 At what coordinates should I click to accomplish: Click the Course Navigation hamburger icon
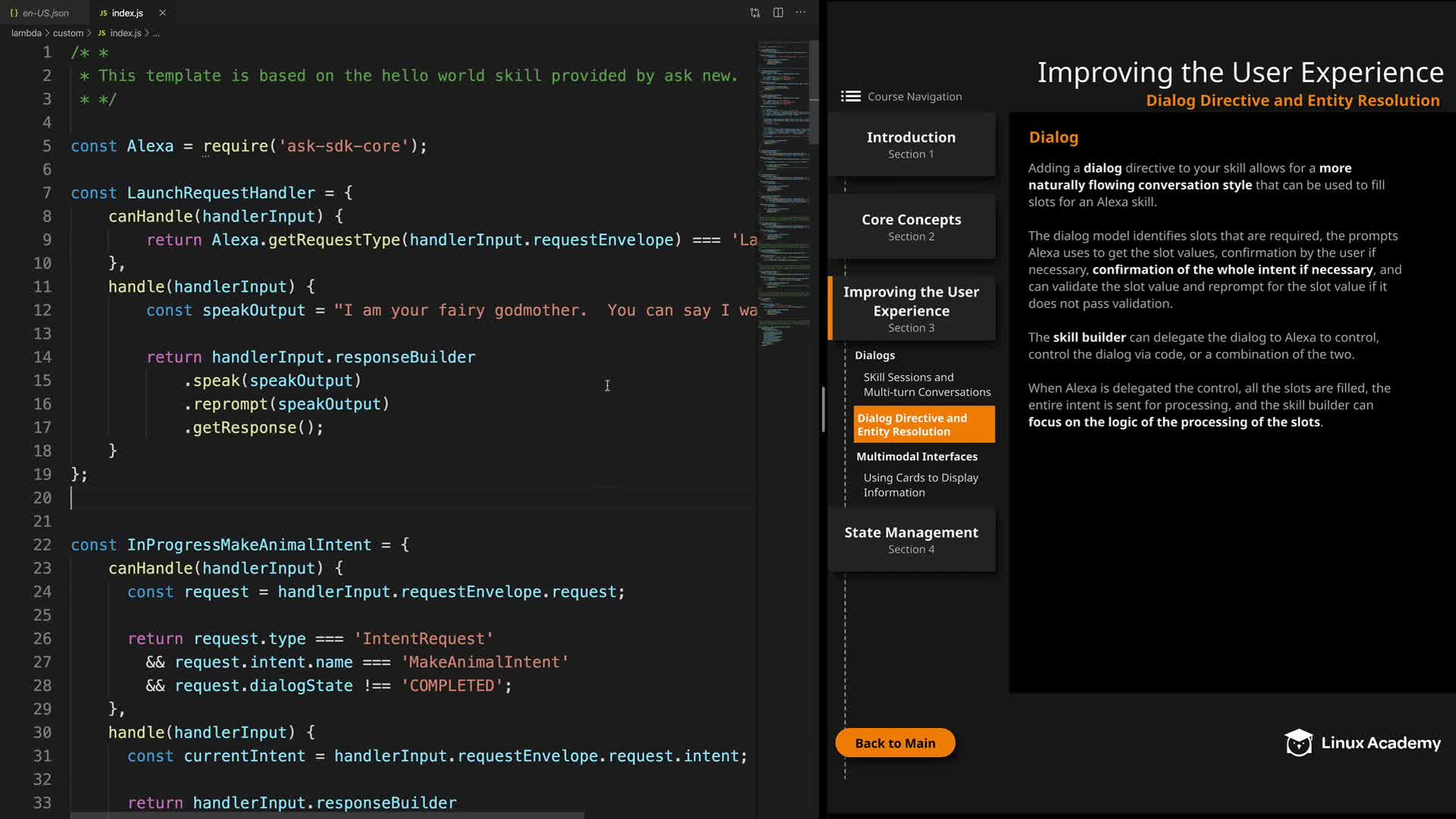pos(851,96)
